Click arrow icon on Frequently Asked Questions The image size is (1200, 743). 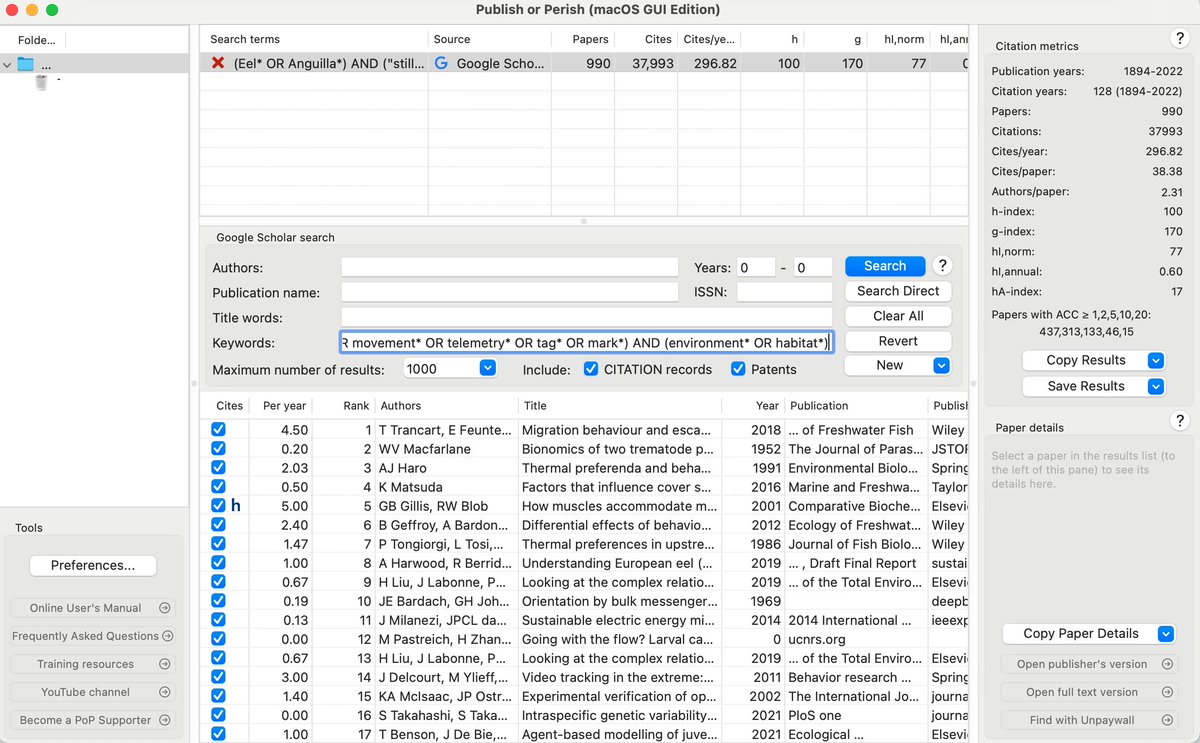coord(167,636)
